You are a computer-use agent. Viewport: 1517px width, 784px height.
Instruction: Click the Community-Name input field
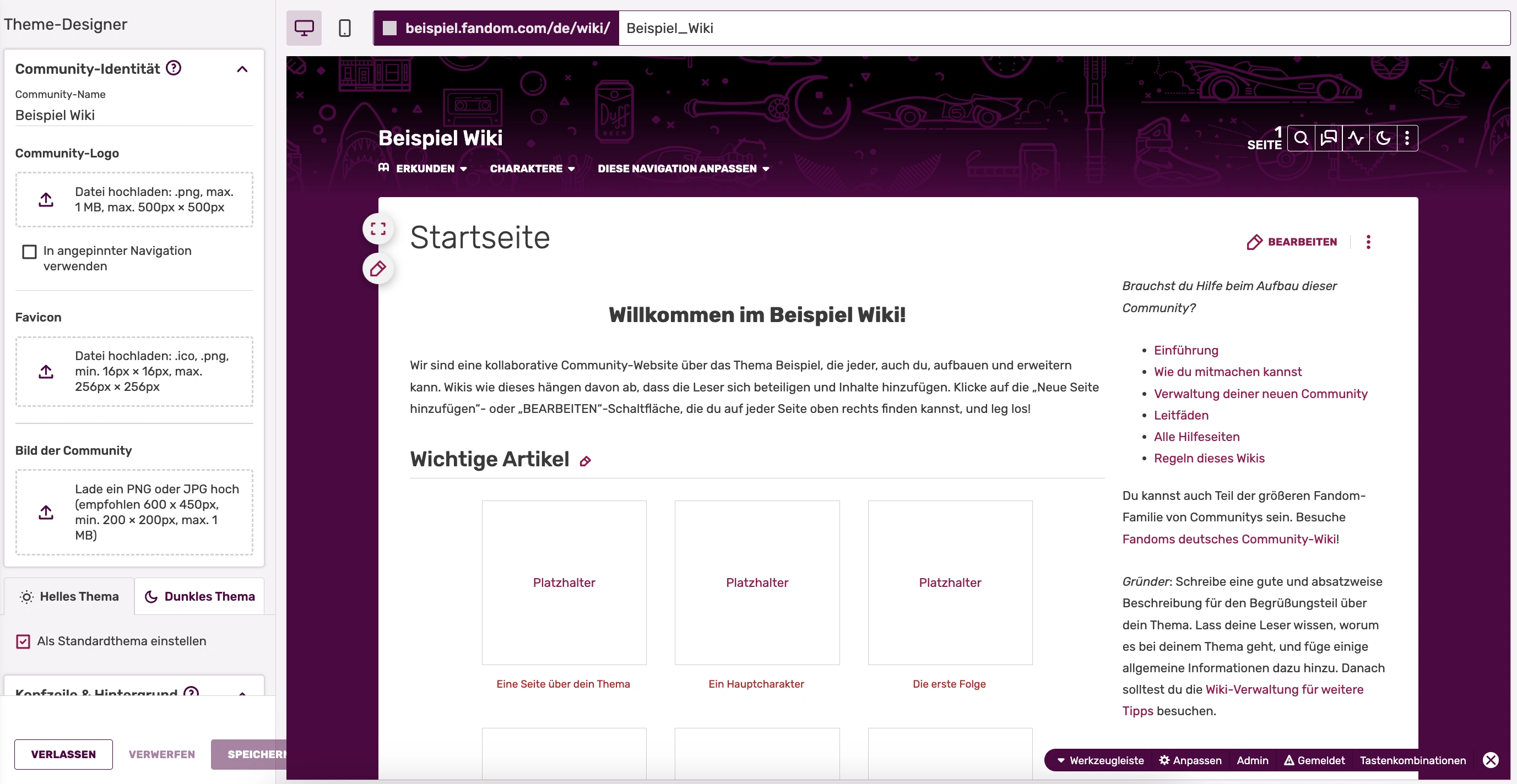click(x=134, y=116)
